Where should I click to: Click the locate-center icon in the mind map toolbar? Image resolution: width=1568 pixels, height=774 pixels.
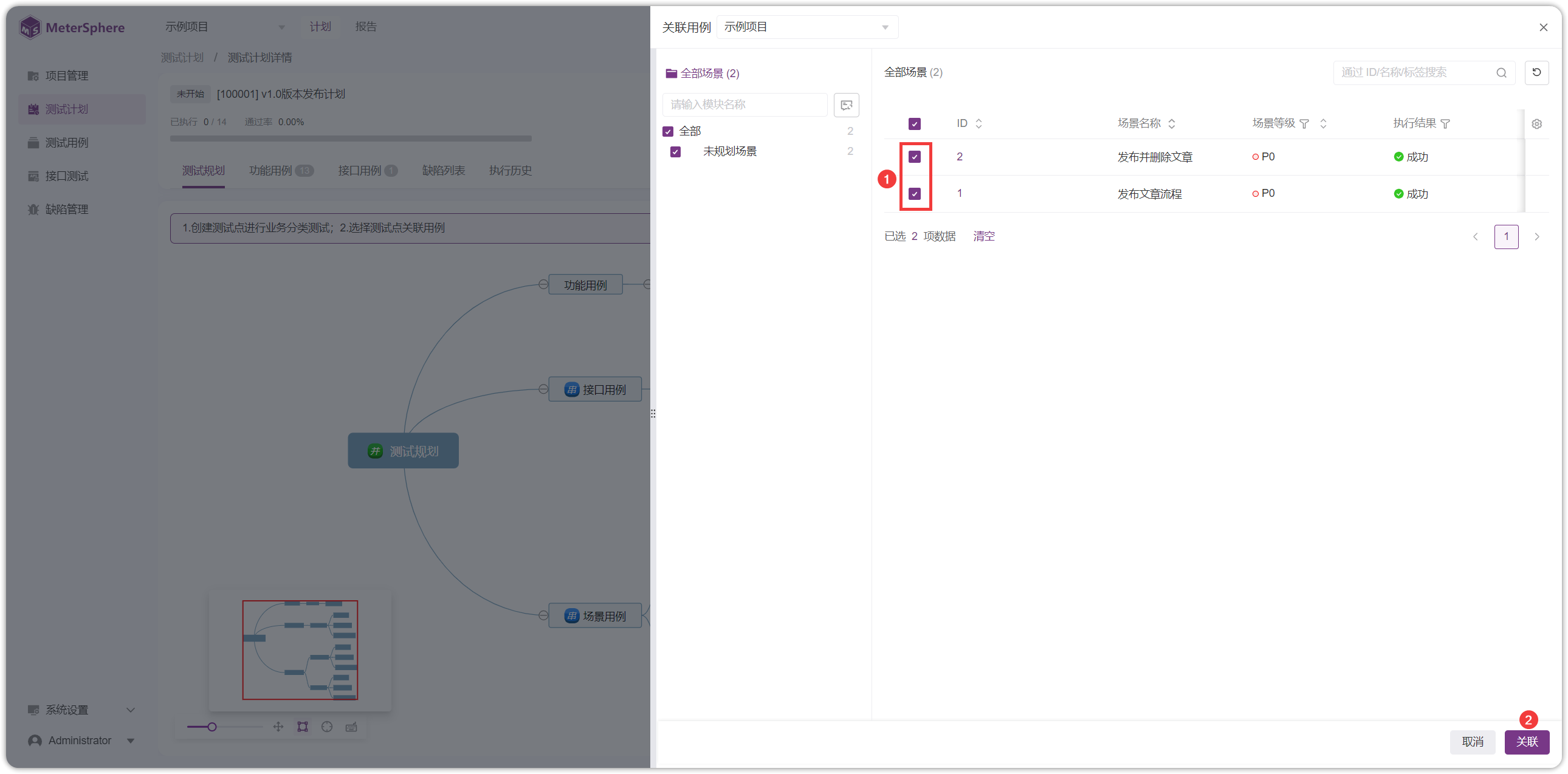327,727
